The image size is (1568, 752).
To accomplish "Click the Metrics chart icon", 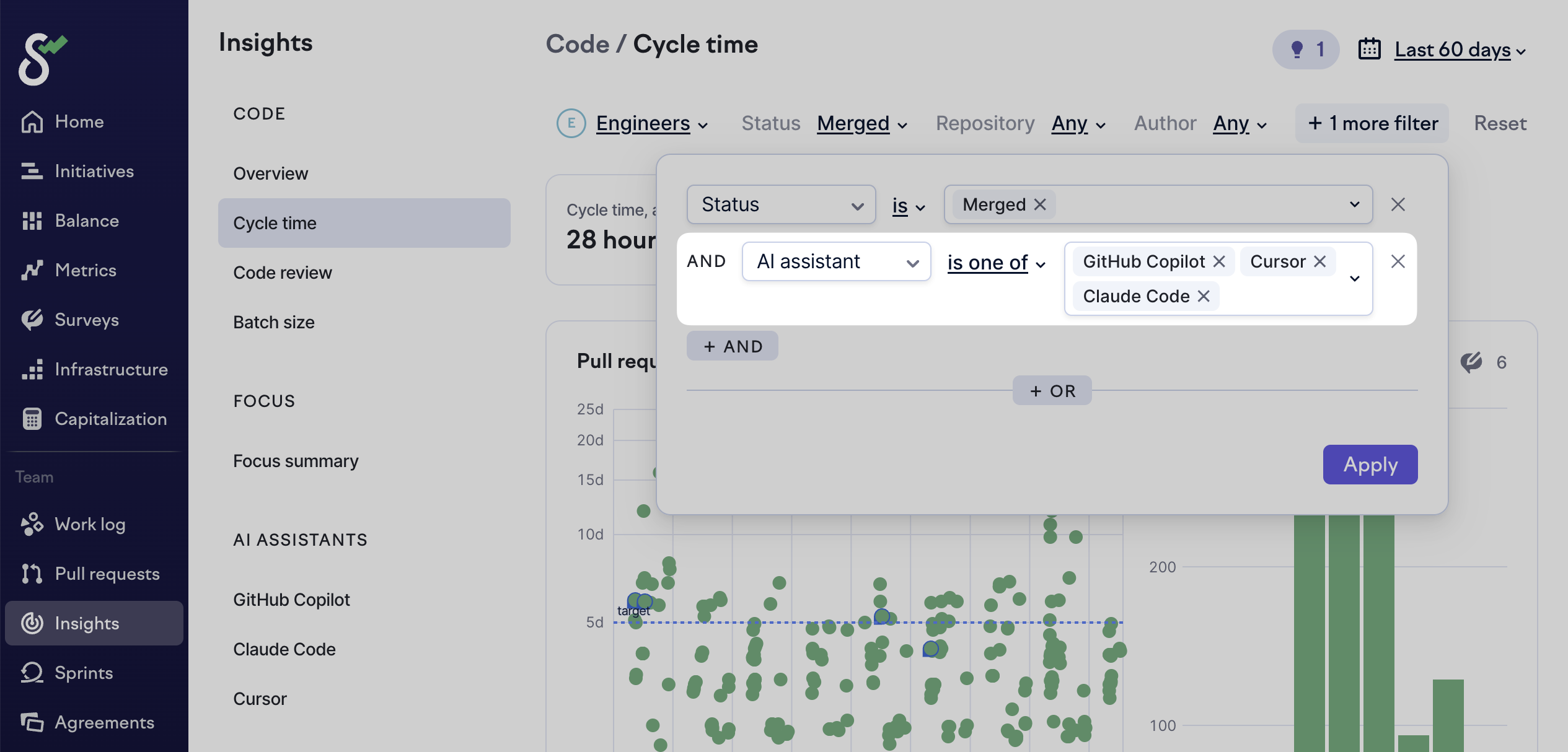I will click(32, 271).
